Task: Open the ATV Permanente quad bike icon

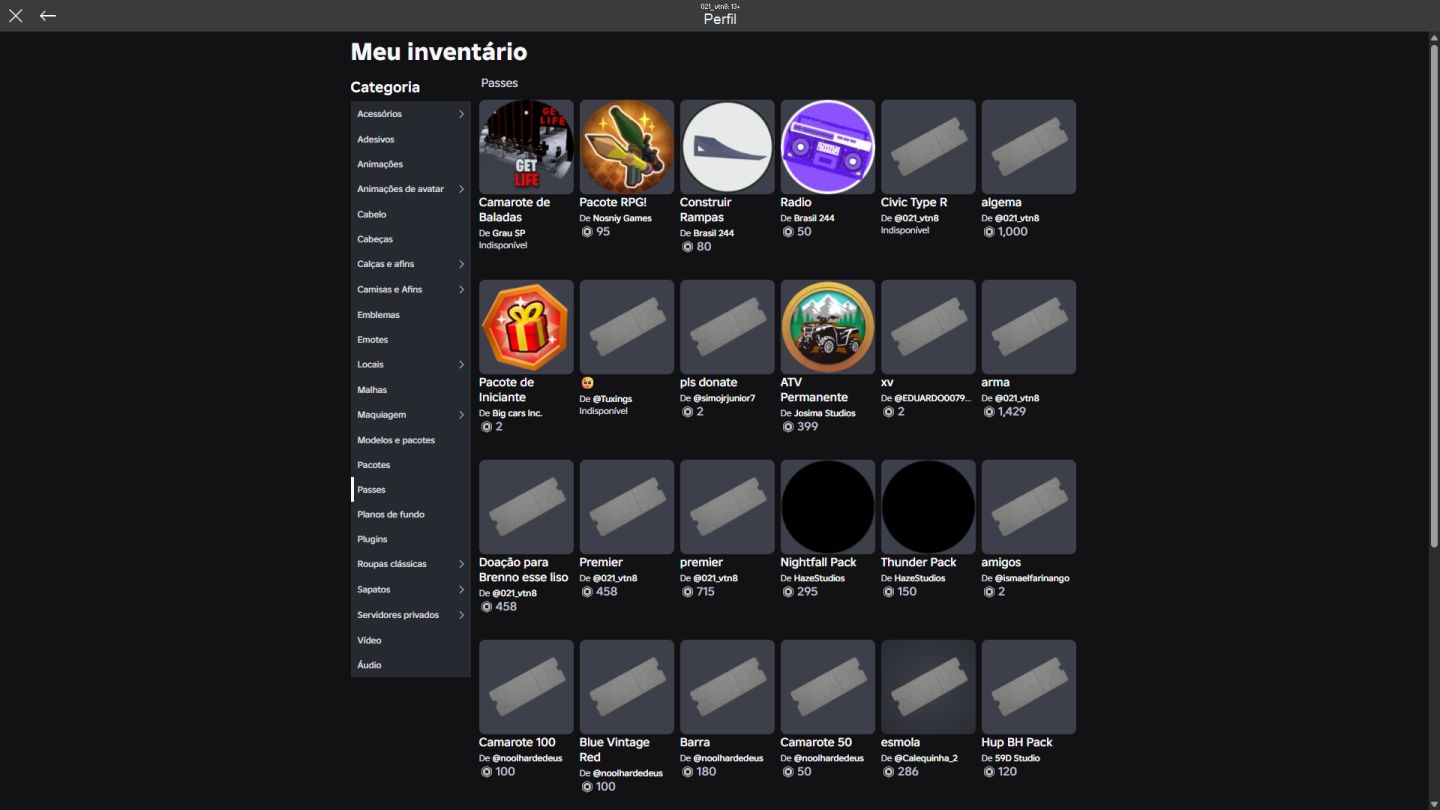Action: click(828, 327)
